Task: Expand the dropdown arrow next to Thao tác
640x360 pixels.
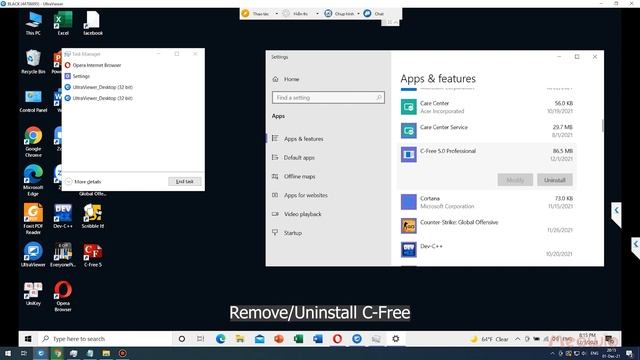Action: pos(277,13)
